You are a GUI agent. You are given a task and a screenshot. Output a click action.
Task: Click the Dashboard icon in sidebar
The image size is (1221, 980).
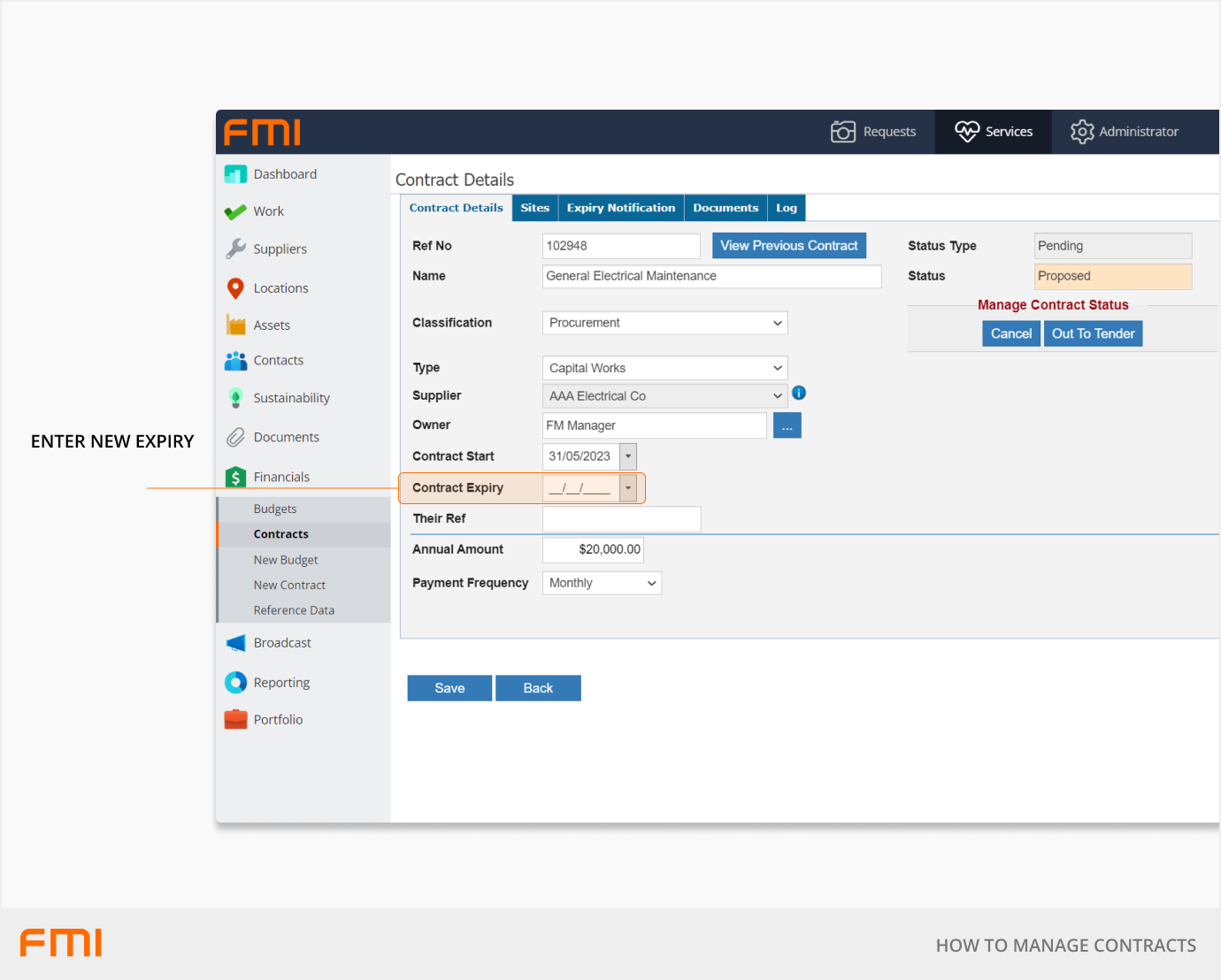pos(235,174)
